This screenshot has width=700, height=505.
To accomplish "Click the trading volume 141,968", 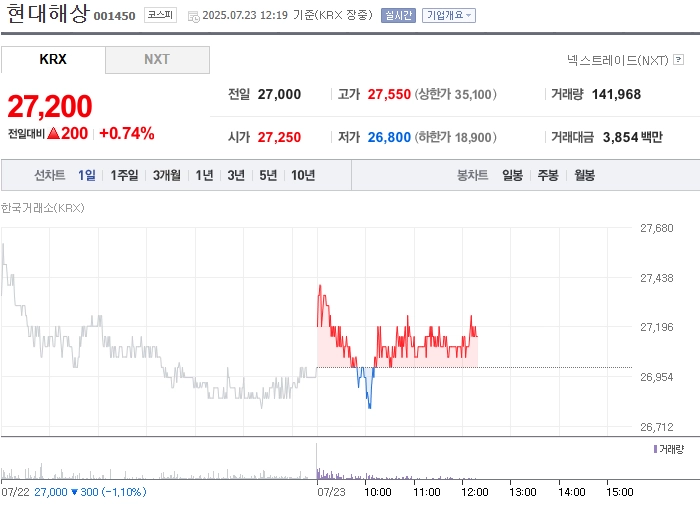I will click(616, 94).
